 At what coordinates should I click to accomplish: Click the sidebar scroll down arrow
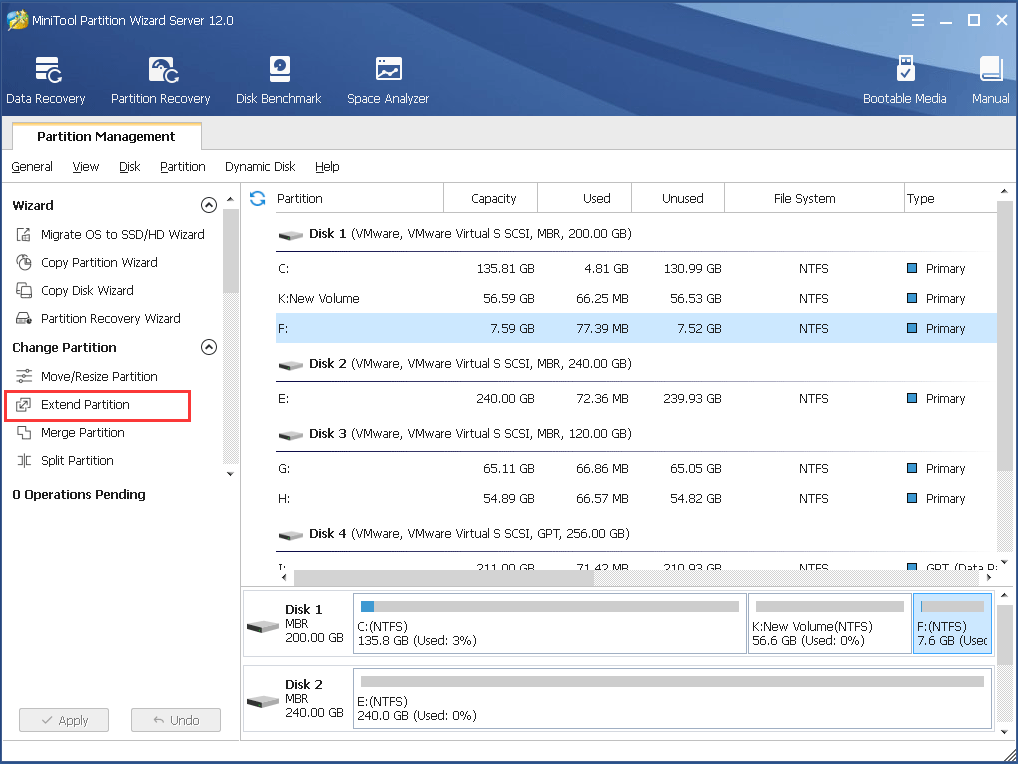coord(230,474)
